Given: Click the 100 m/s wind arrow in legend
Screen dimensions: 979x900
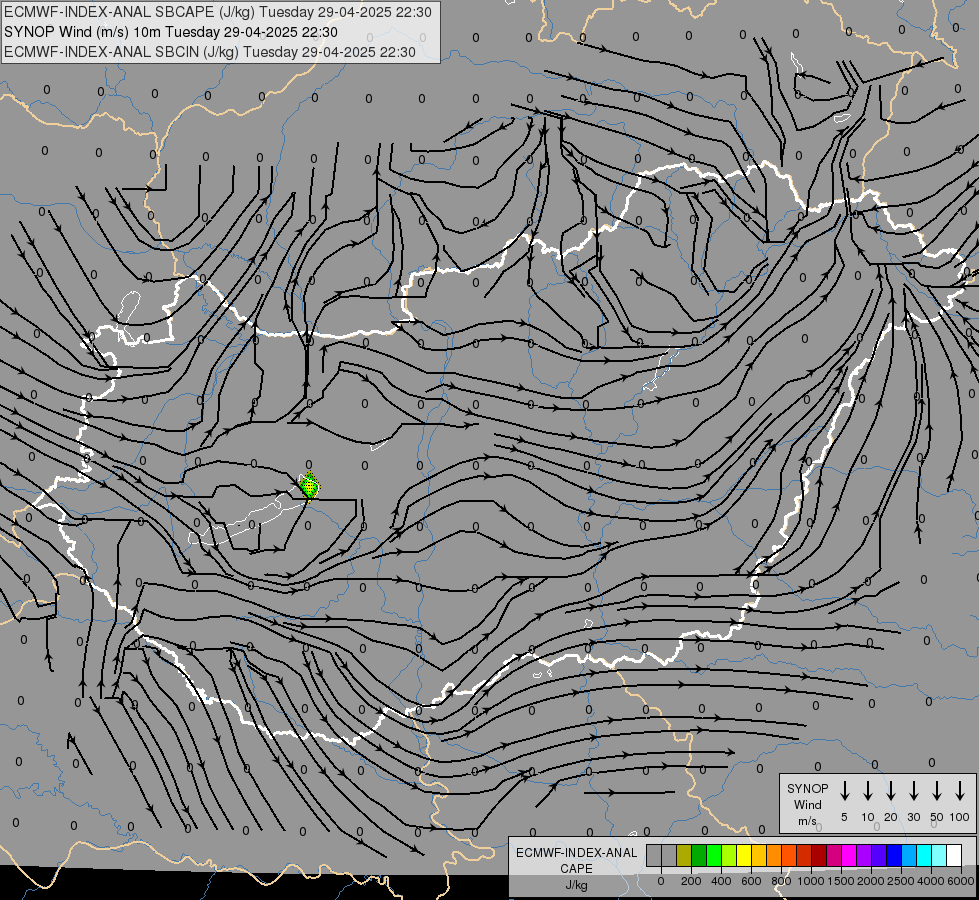Looking at the screenshot, I should (x=960, y=791).
